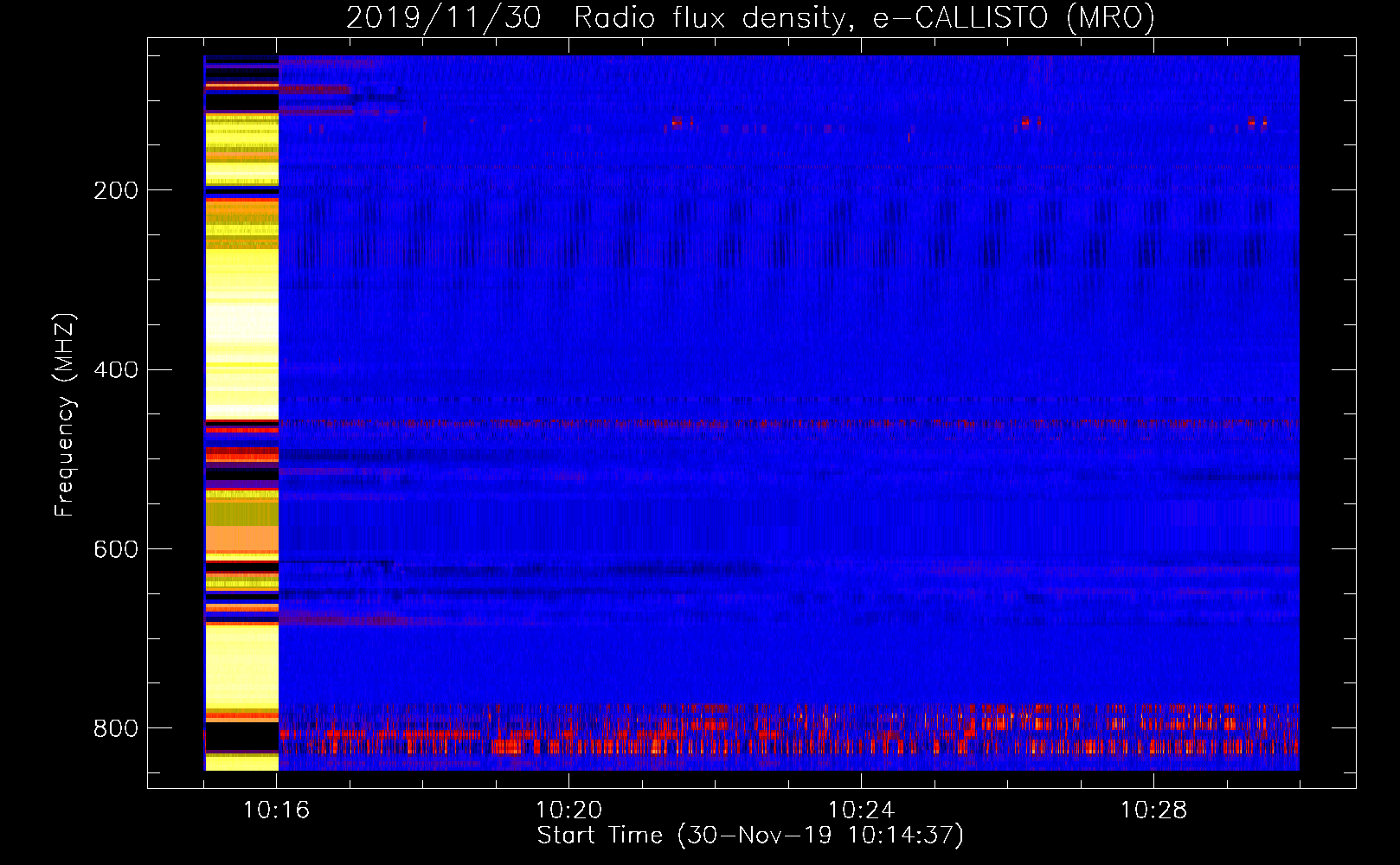Click the '10:20' time tick label
The width and height of the screenshot is (1400, 865).
[x=568, y=811]
